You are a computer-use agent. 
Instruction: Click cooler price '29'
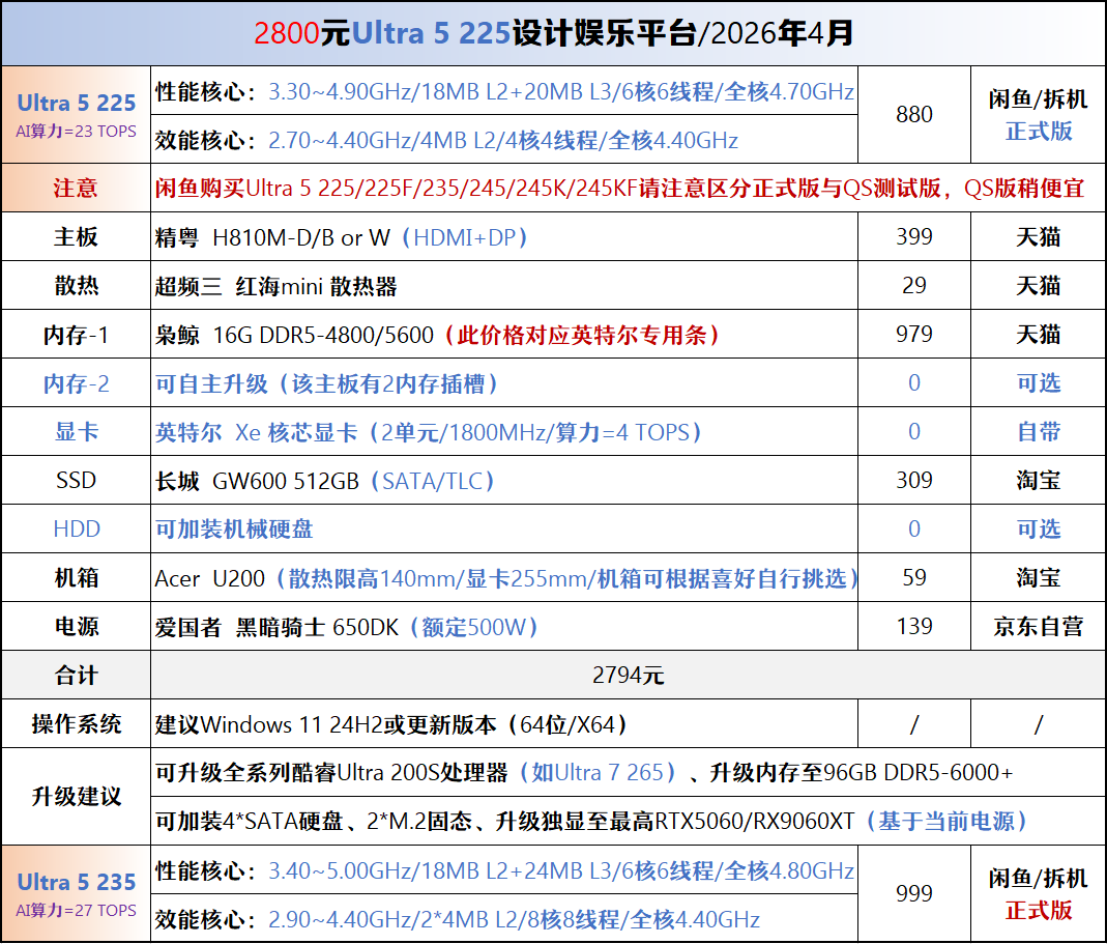(914, 285)
